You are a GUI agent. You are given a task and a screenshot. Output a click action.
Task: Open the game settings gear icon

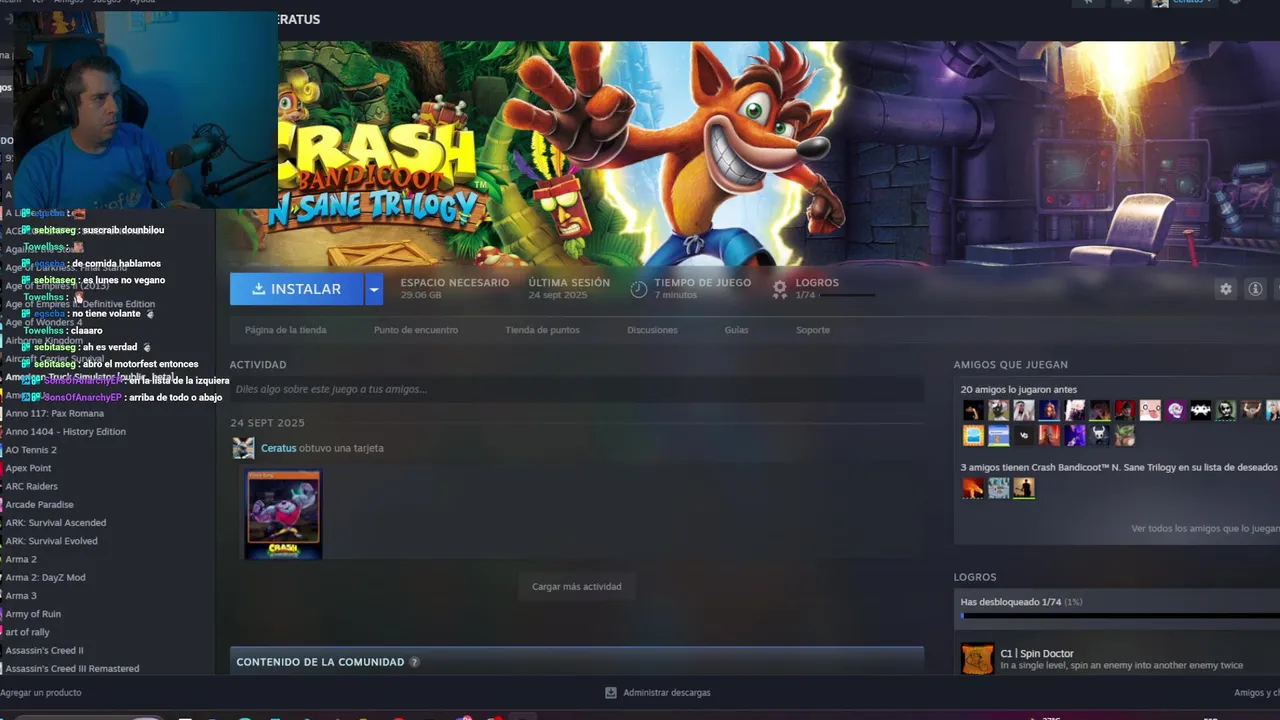(1225, 289)
